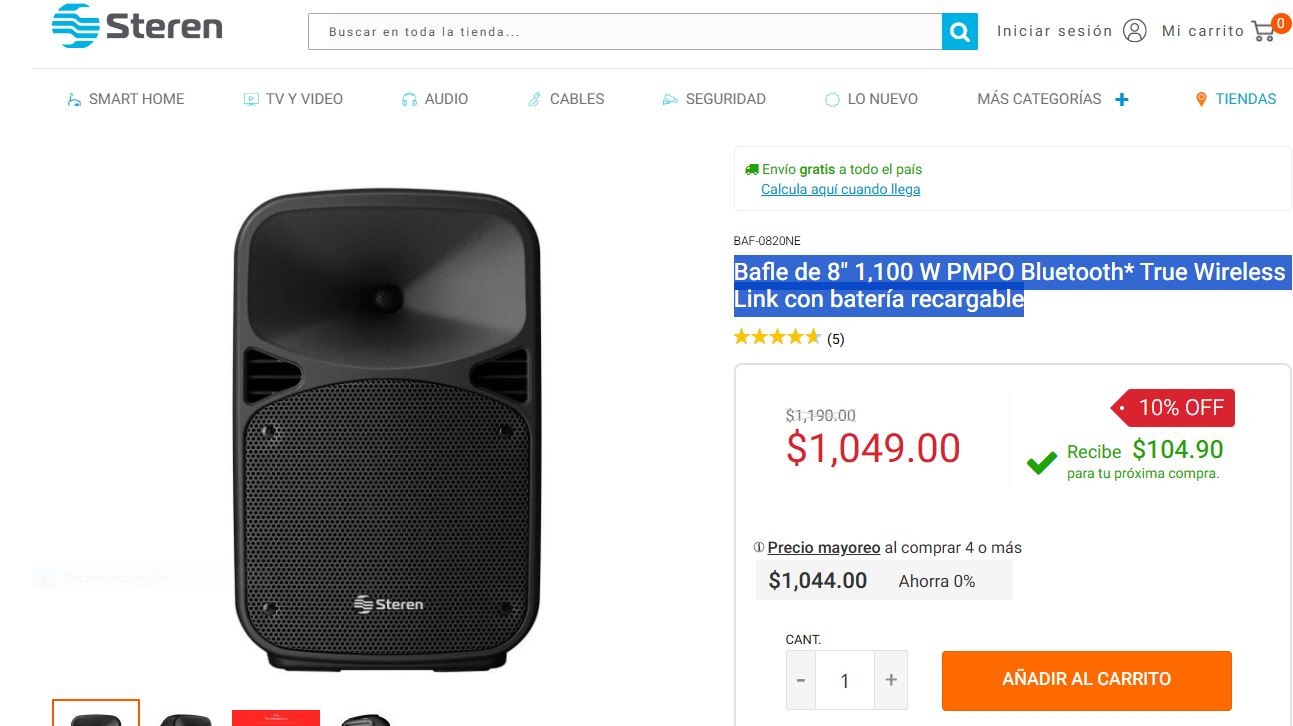Open the user account icon
Image resolution: width=1293 pixels, height=726 pixels.
coord(1134,31)
